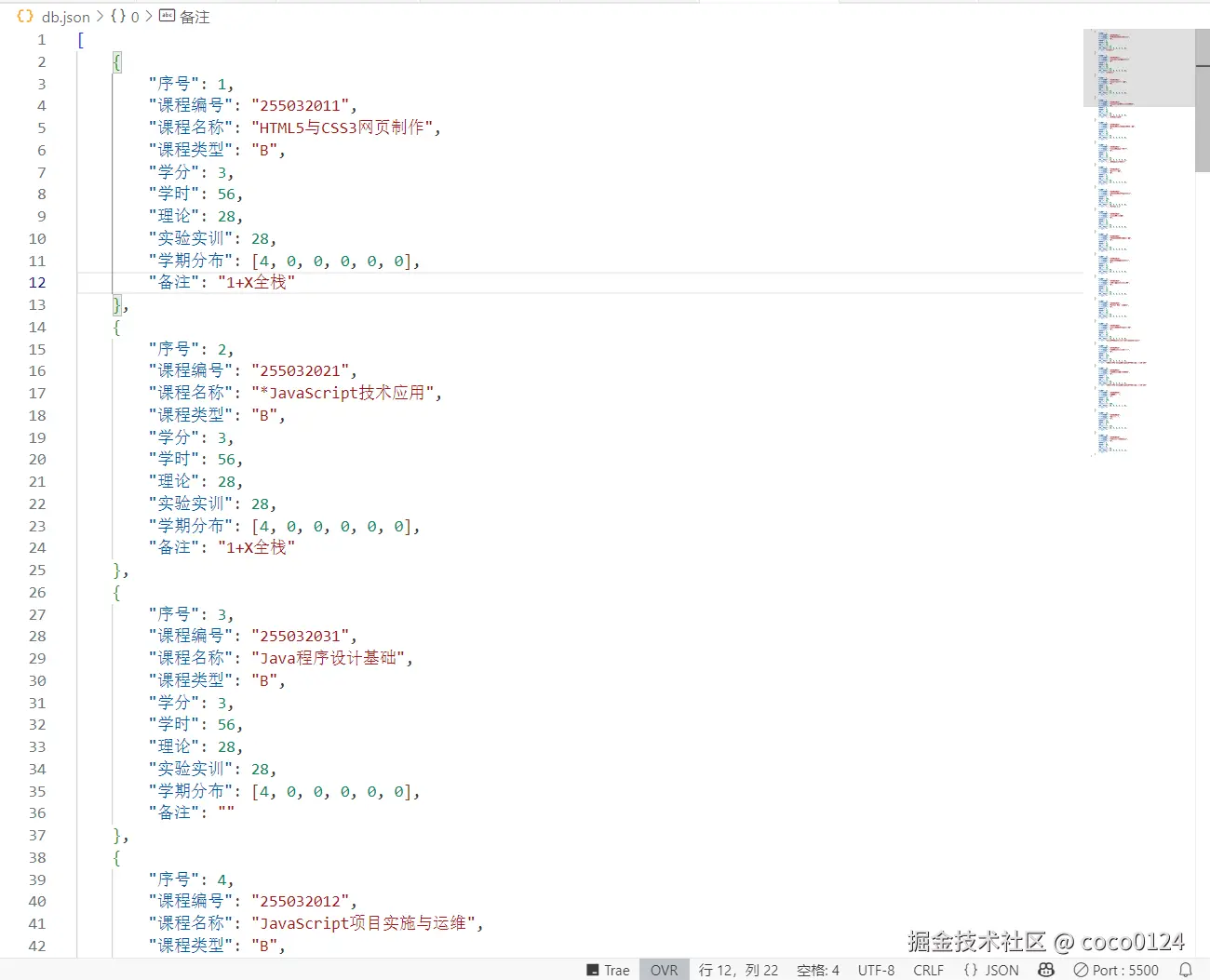Click the AI assistant face icon in status bar
Viewport: 1210px width, 980px height.
click(1046, 970)
